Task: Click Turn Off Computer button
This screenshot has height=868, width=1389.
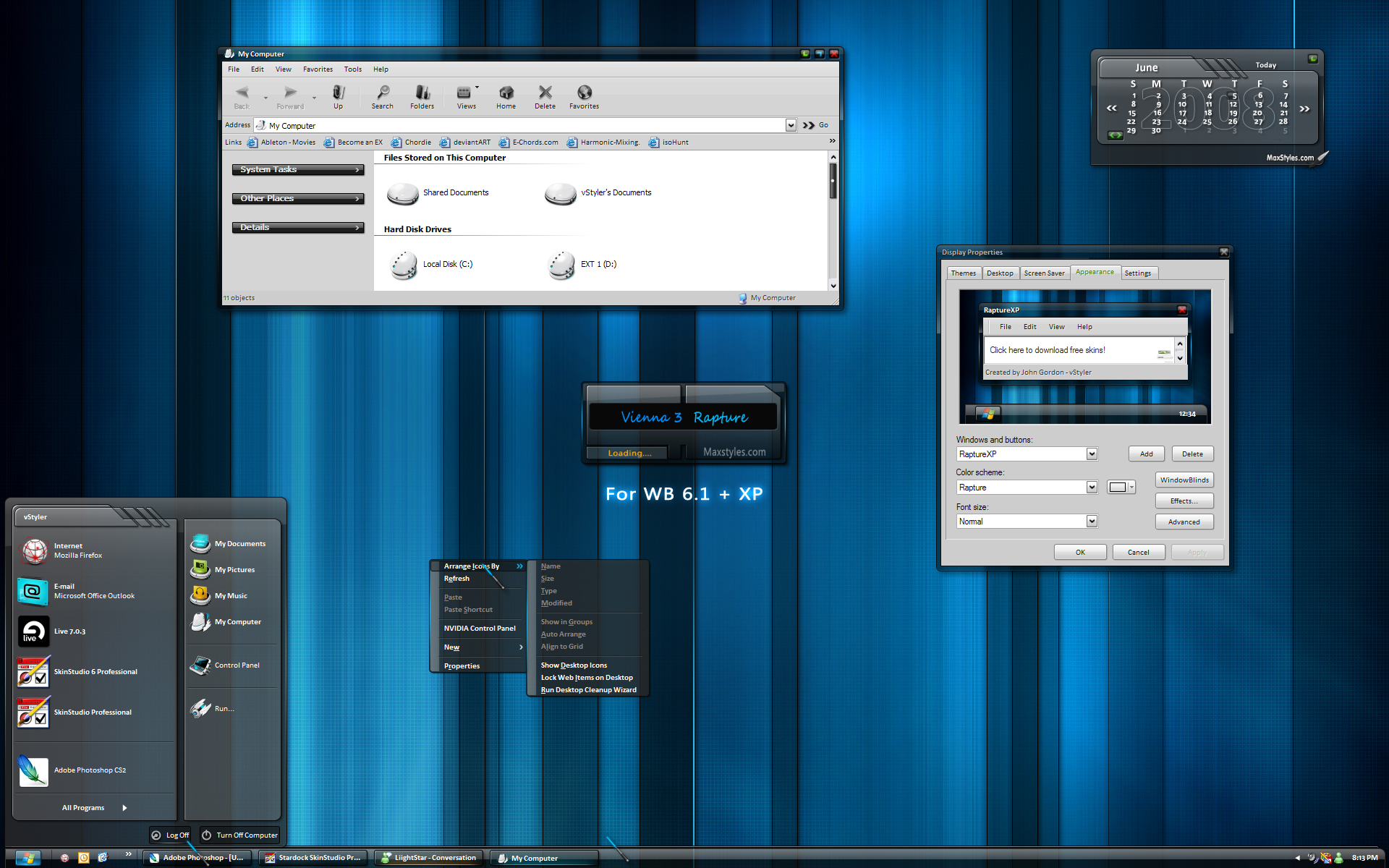Action: coord(239,835)
